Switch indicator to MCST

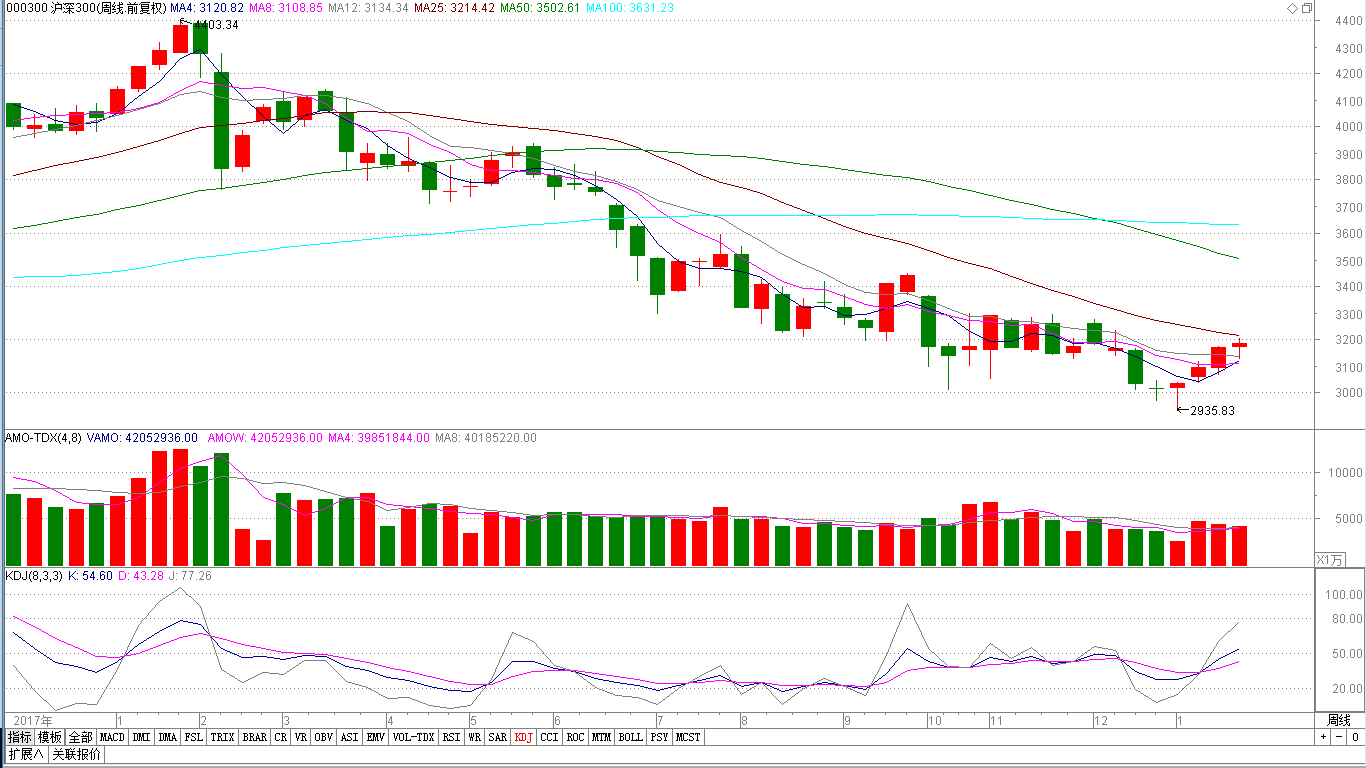click(x=688, y=737)
